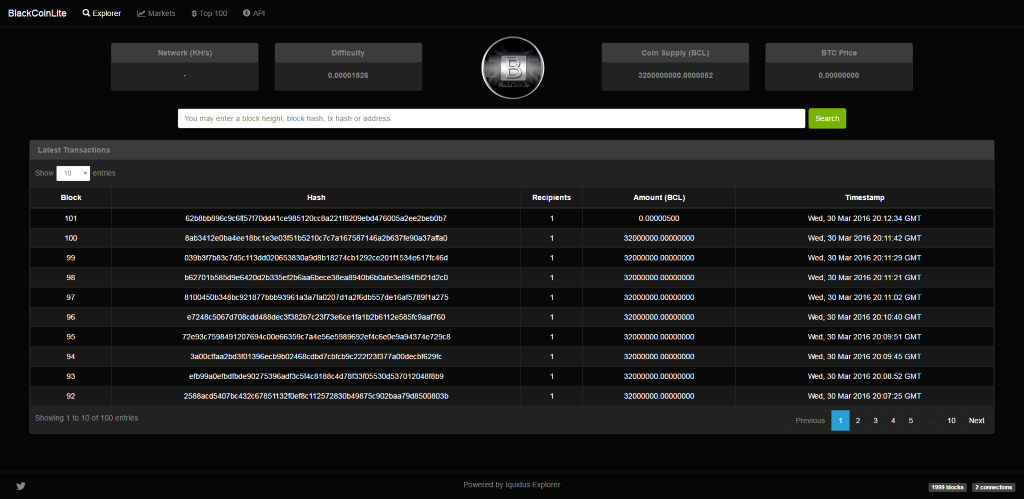Click block number 101 cell
1024x499 pixels.
click(71, 218)
